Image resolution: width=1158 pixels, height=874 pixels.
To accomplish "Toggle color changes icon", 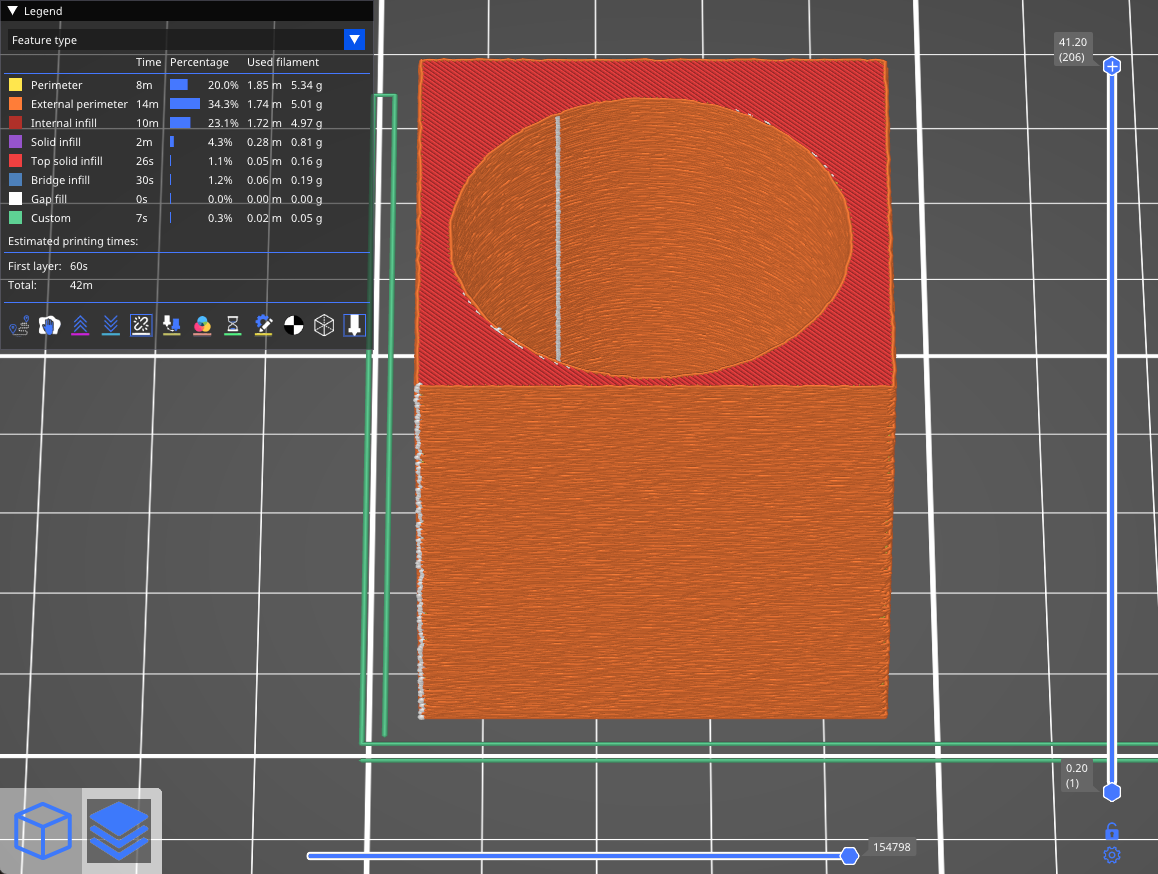I will pyautogui.click(x=202, y=325).
